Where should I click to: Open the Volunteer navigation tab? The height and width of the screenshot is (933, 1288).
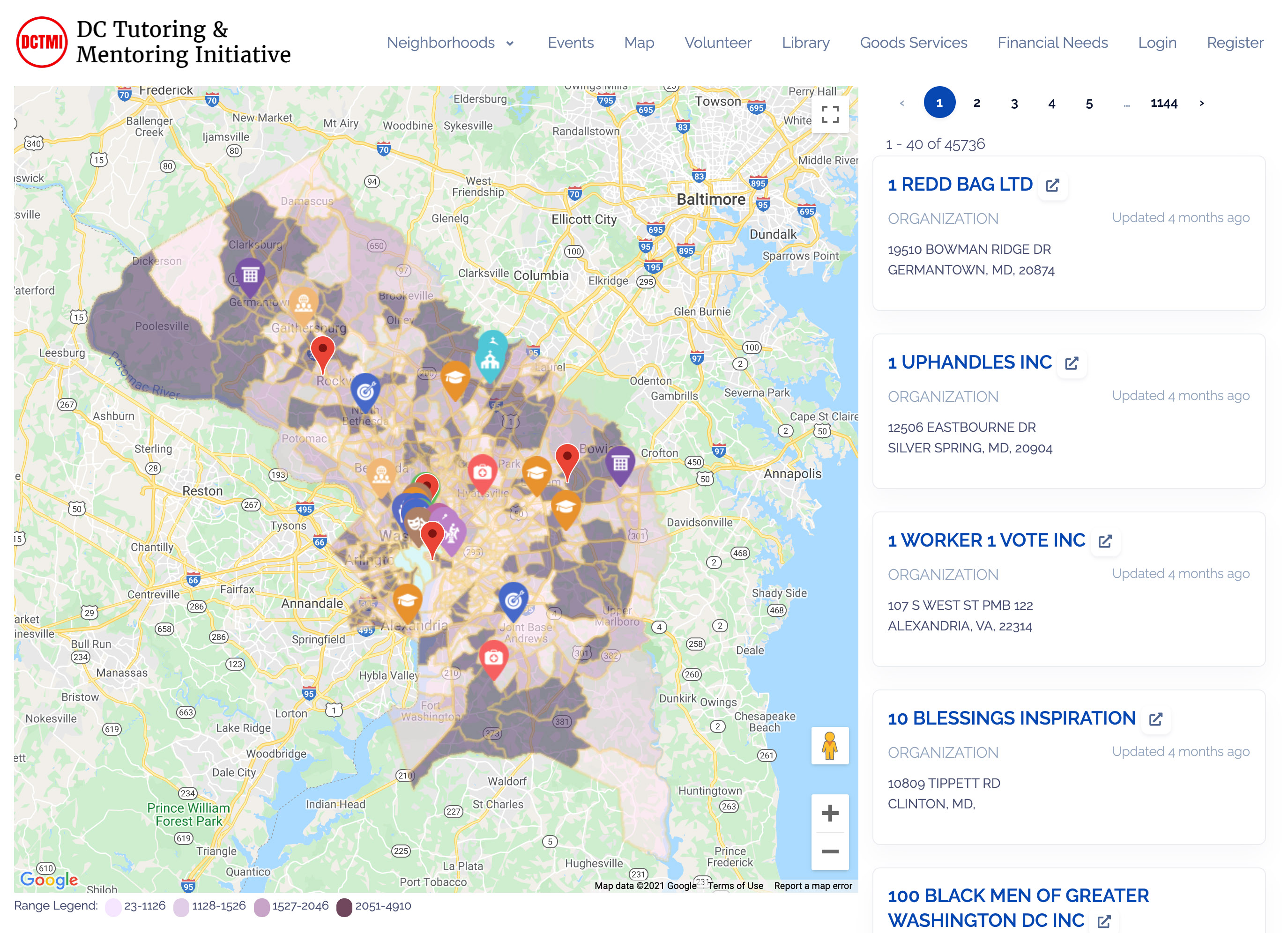point(717,42)
